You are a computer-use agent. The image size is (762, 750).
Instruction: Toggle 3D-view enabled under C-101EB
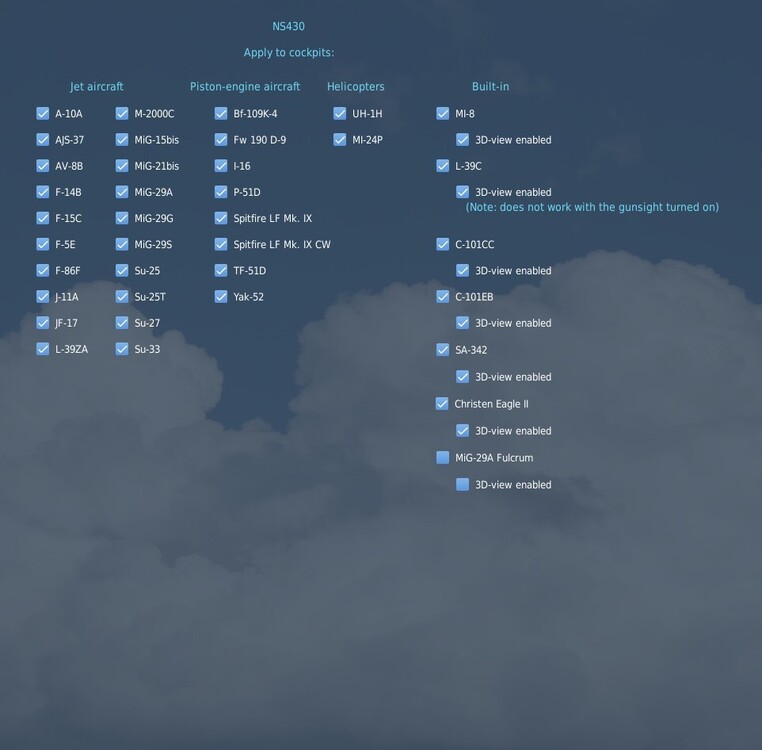(x=463, y=323)
